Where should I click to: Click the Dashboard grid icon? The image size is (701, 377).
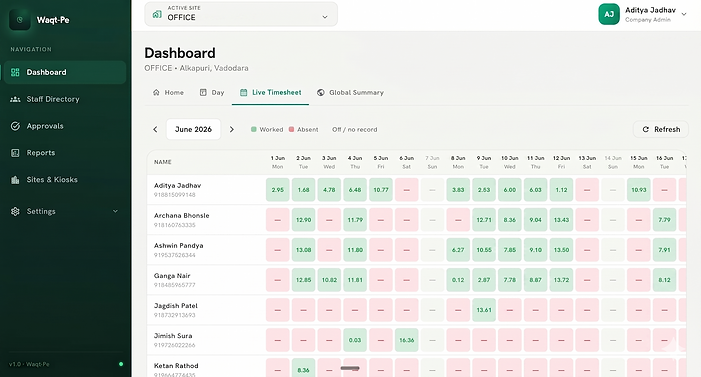coord(15,72)
